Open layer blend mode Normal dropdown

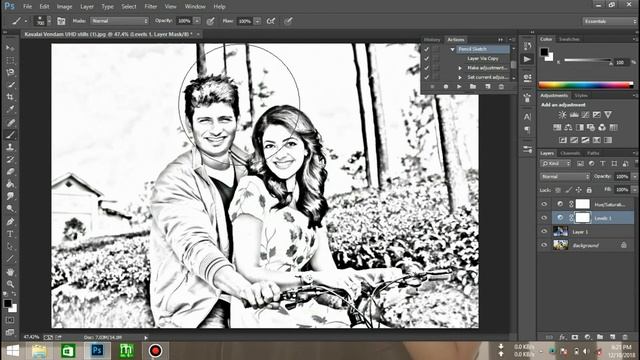pyautogui.click(x=565, y=177)
